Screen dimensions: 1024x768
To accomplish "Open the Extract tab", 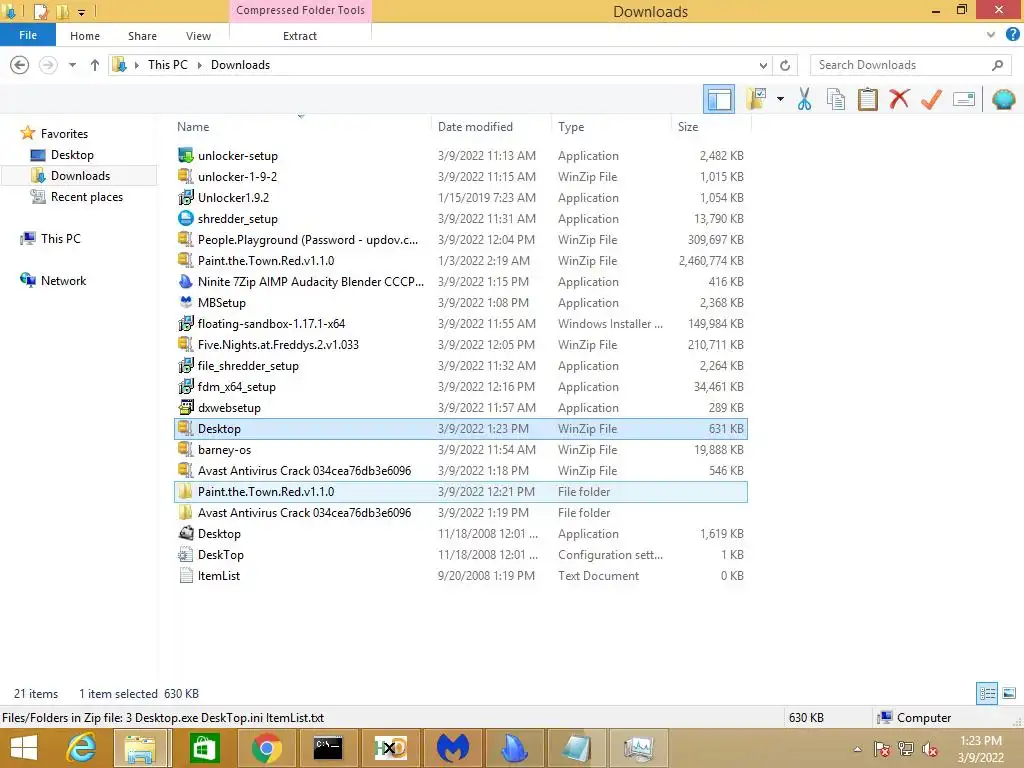I will pyautogui.click(x=300, y=36).
